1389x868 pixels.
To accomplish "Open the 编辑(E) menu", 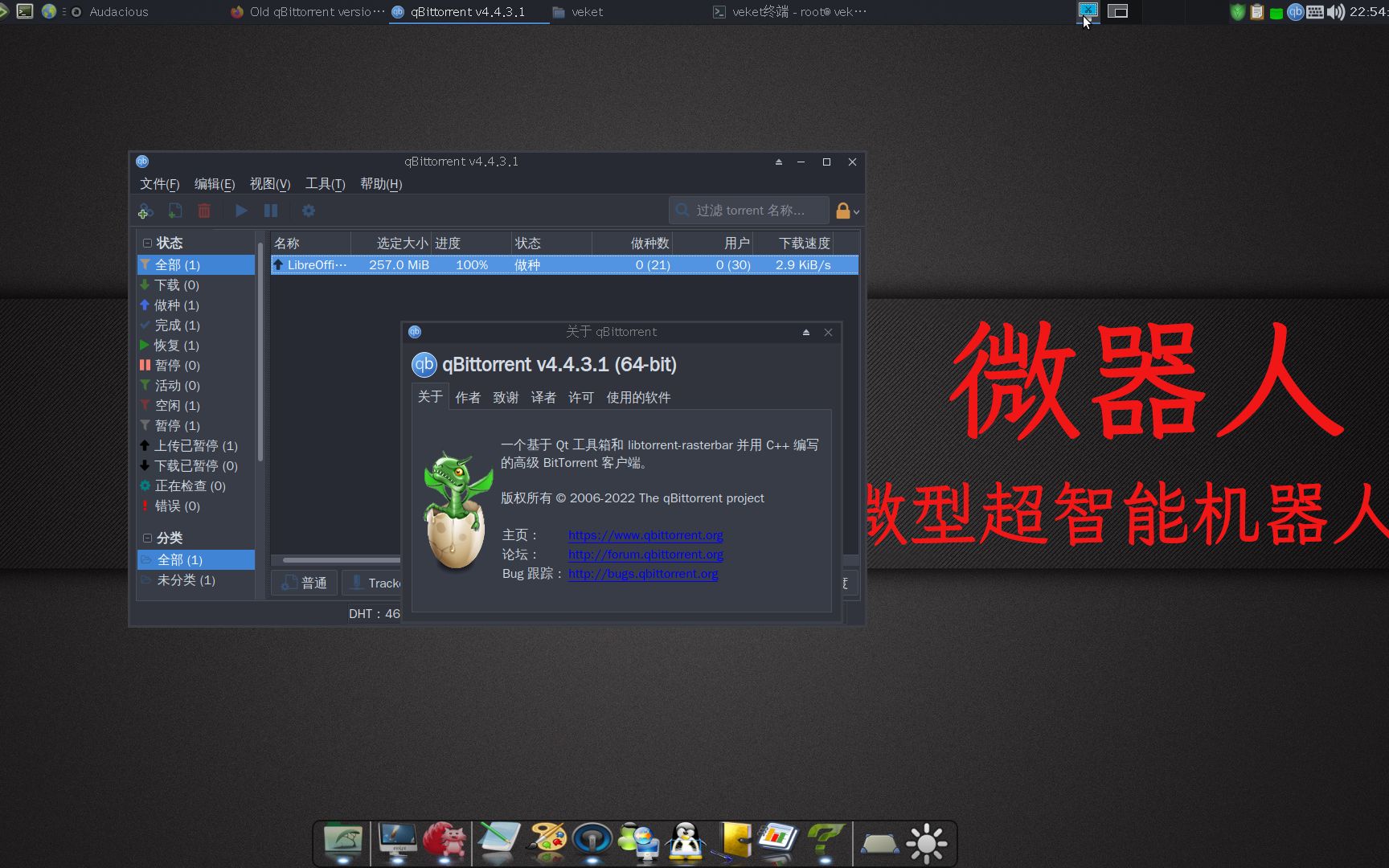I will [x=215, y=184].
